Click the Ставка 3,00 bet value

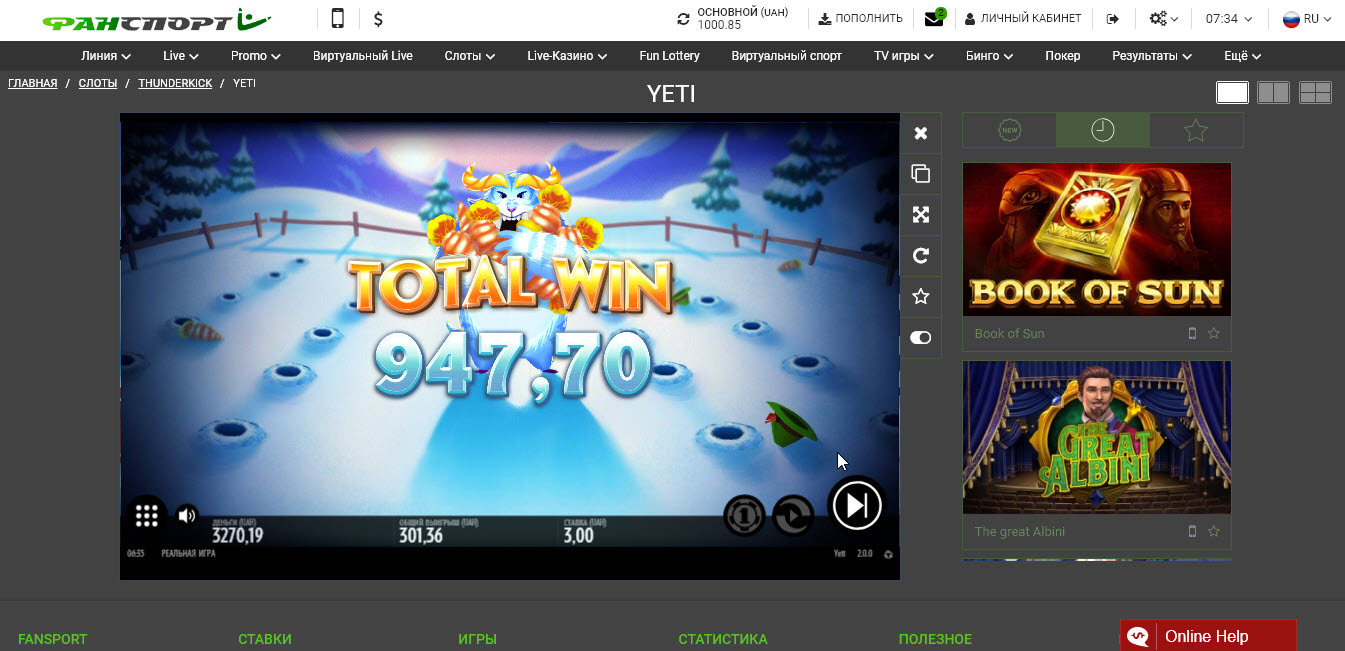click(x=579, y=535)
